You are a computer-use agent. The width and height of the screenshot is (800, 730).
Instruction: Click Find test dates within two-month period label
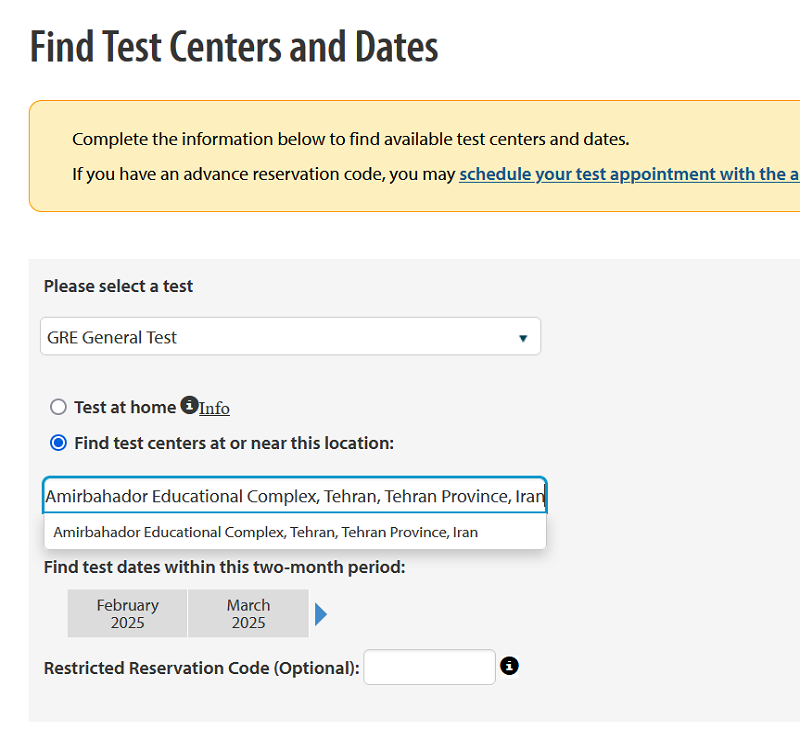click(224, 567)
